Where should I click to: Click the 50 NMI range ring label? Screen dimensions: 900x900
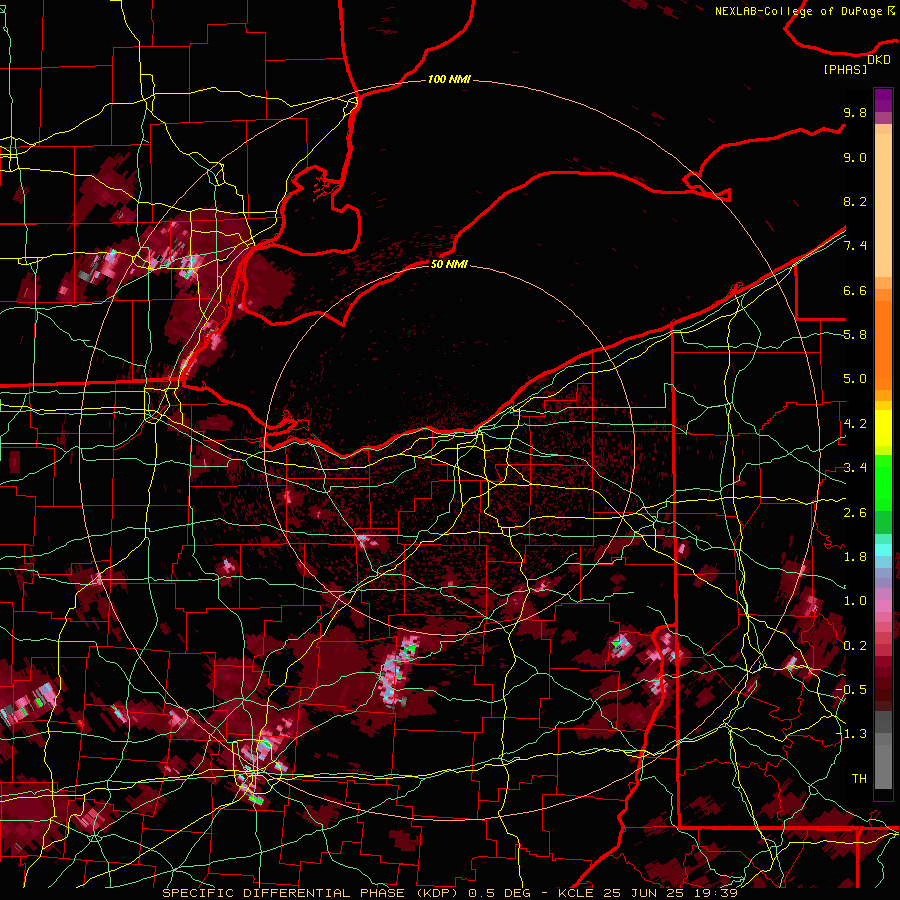[449, 264]
